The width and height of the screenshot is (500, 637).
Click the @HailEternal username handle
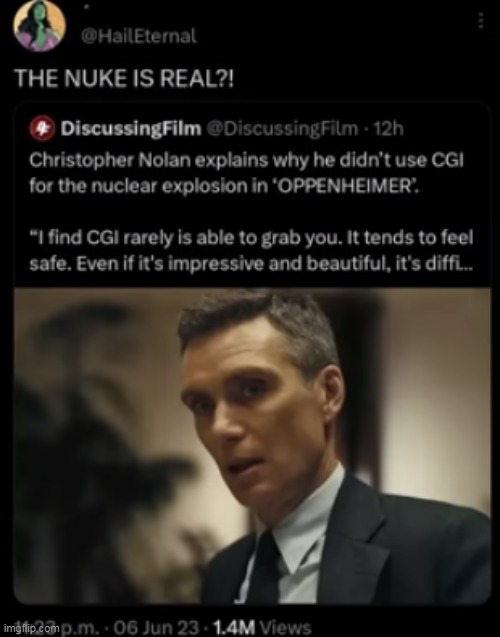click(x=139, y=36)
